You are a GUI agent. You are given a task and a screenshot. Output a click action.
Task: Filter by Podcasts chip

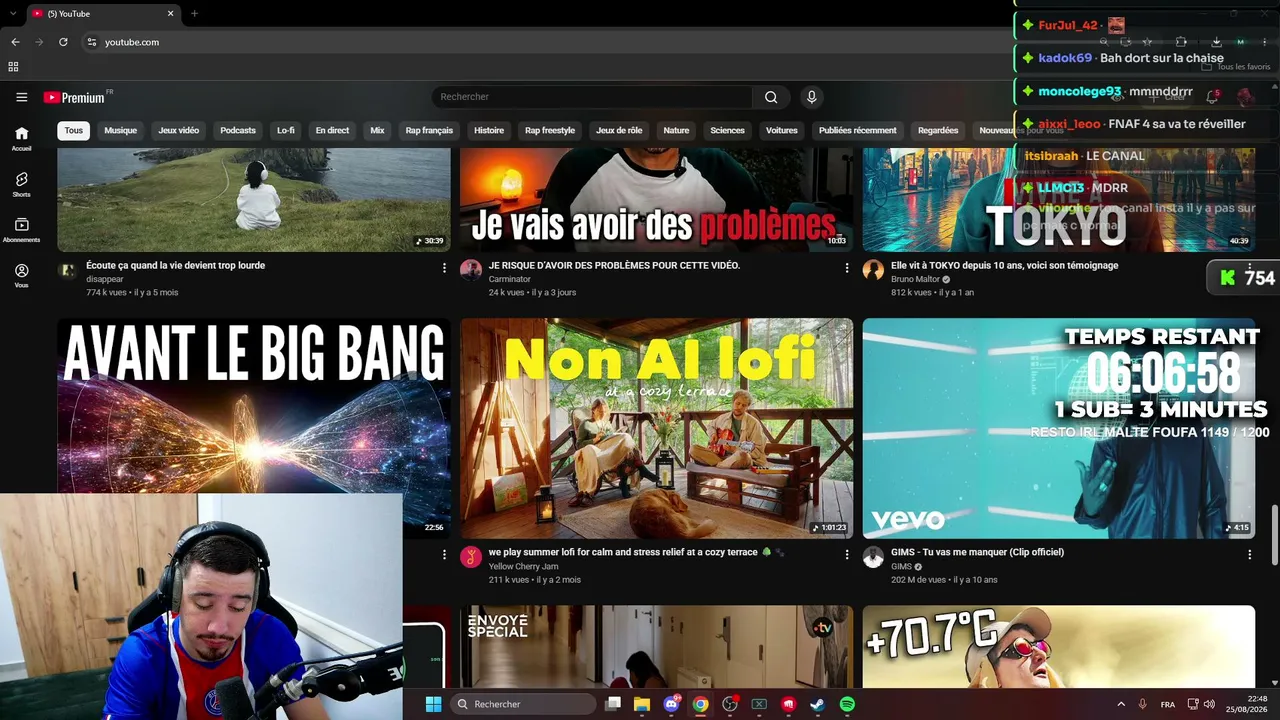pos(238,130)
